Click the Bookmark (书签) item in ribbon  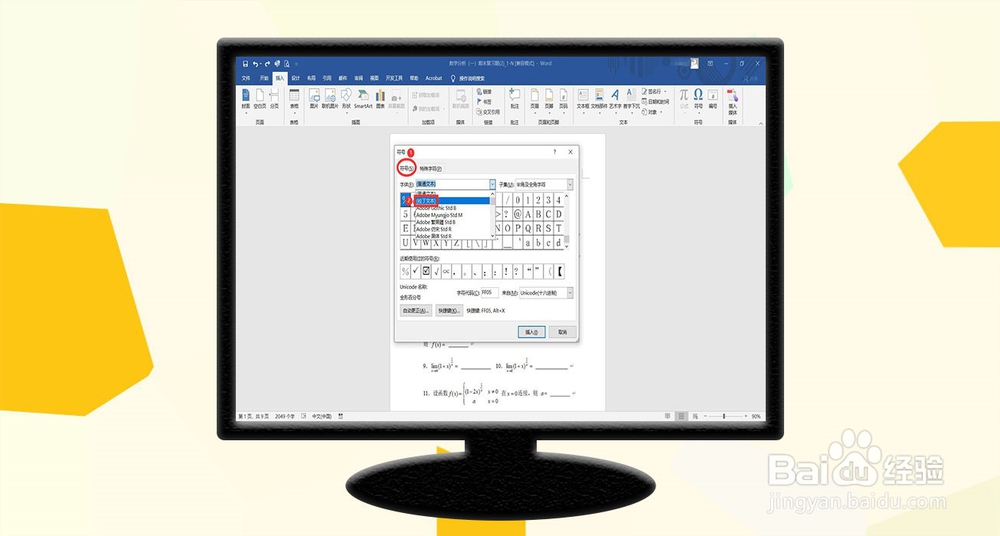(484, 101)
